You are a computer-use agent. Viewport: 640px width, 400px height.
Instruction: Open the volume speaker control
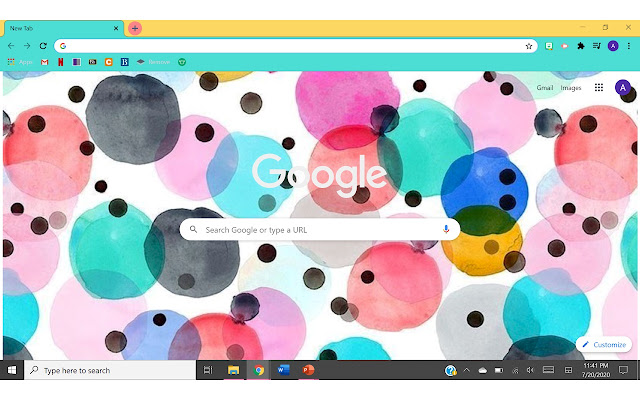click(530, 370)
